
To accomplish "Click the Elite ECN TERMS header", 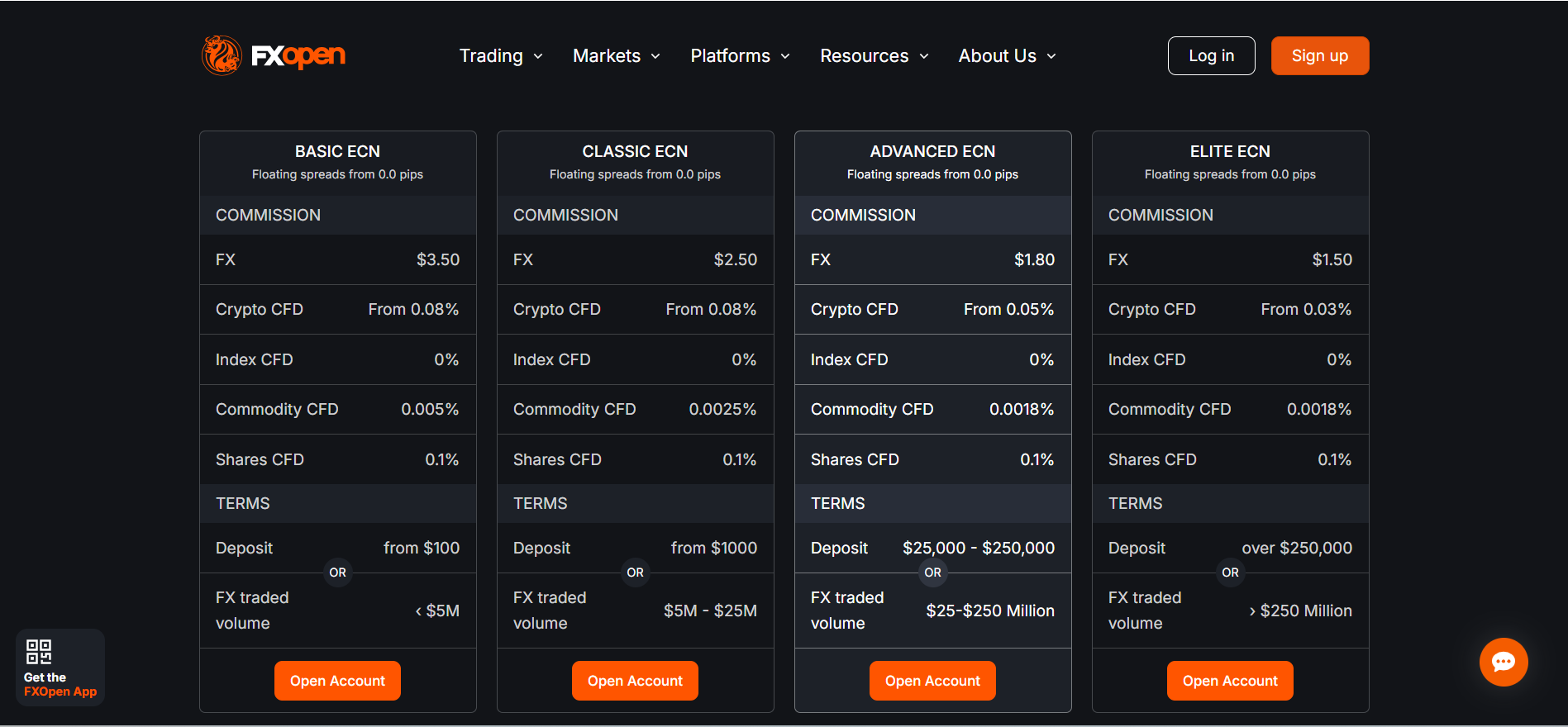I will tap(1230, 503).
